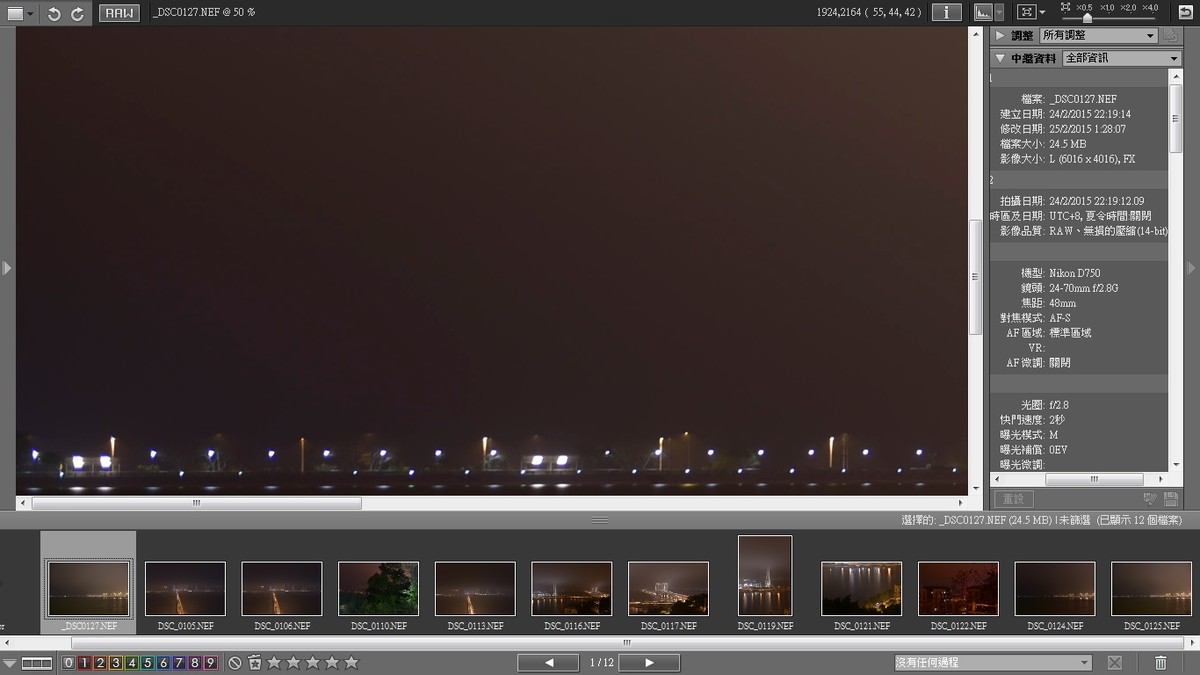Select thumbnail _DSC0127.NEF

88,588
